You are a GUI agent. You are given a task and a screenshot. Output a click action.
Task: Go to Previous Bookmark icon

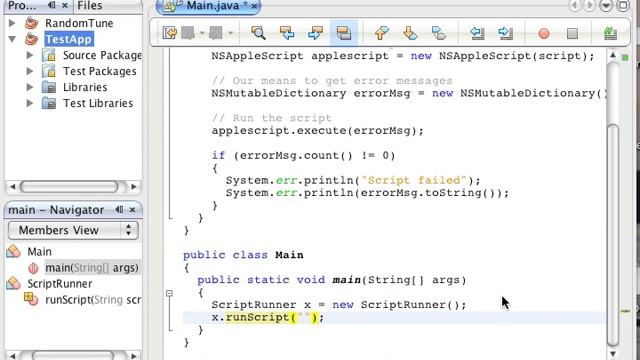pyautogui.click(x=381, y=33)
